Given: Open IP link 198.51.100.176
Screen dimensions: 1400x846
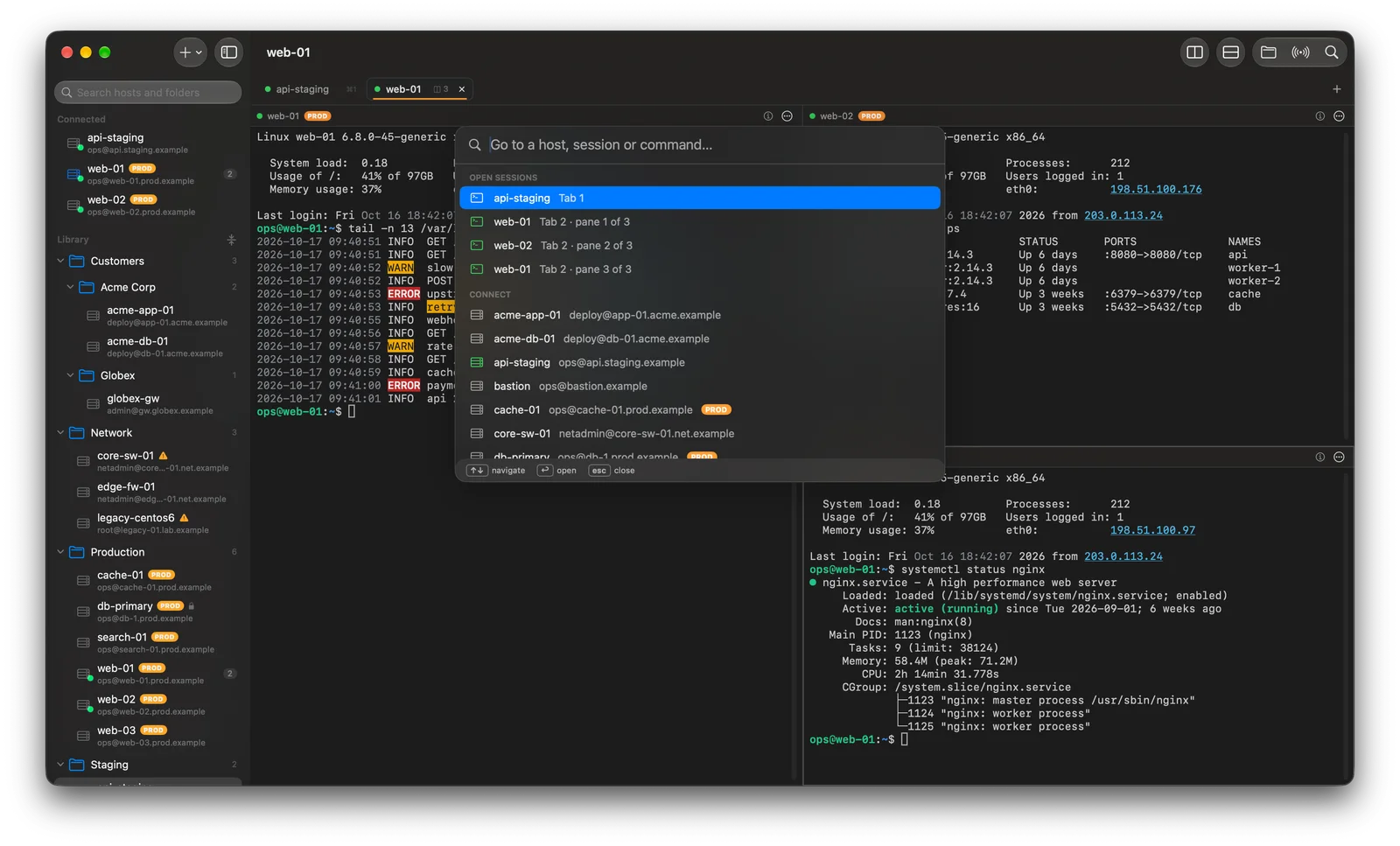Looking at the screenshot, I should pos(1155,189).
